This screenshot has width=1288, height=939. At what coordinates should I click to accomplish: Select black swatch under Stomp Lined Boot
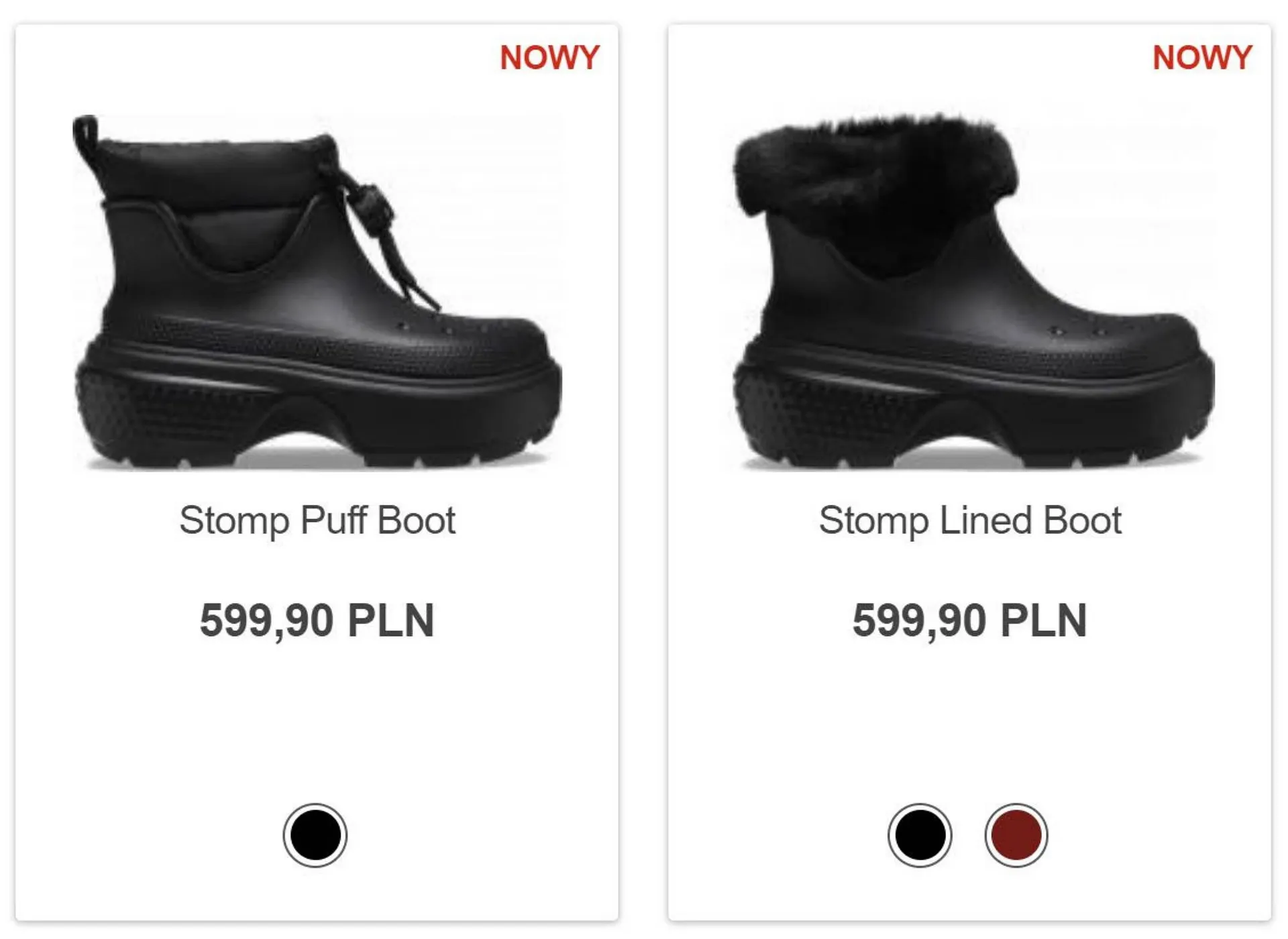click(920, 835)
